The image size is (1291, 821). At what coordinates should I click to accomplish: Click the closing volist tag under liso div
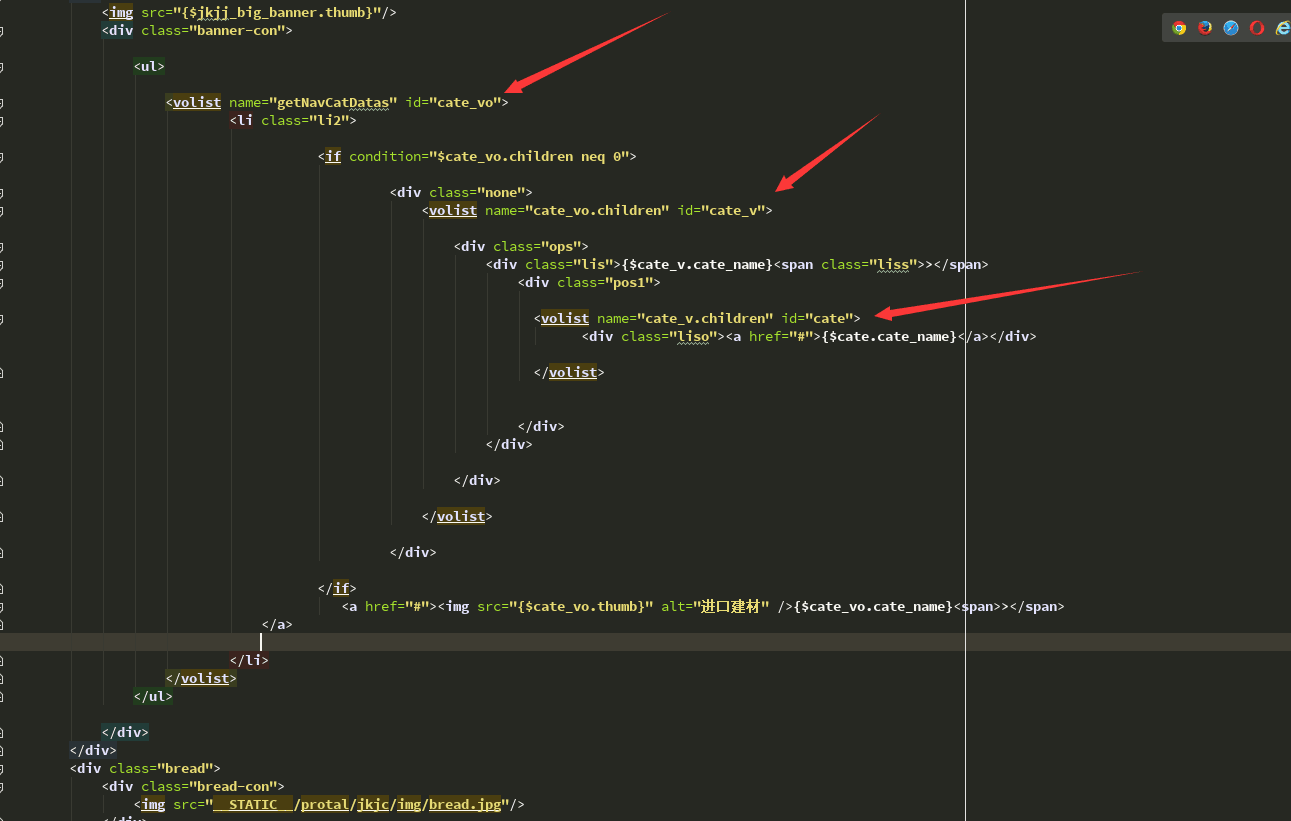click(x=569, y=372)
